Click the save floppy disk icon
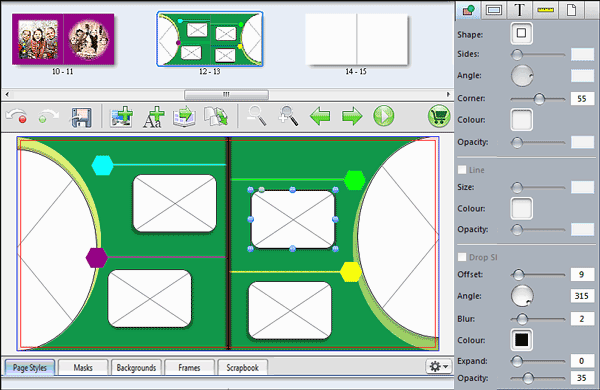The image size is (600, 390). tap(81, 117)
